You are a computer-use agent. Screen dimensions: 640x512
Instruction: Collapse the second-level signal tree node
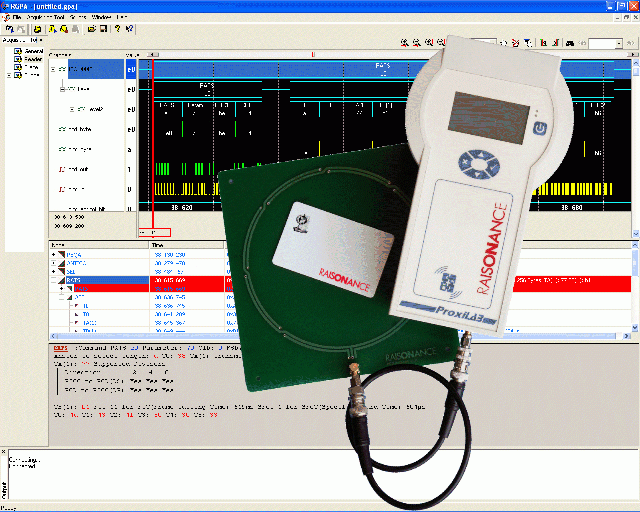coord(62,89)
